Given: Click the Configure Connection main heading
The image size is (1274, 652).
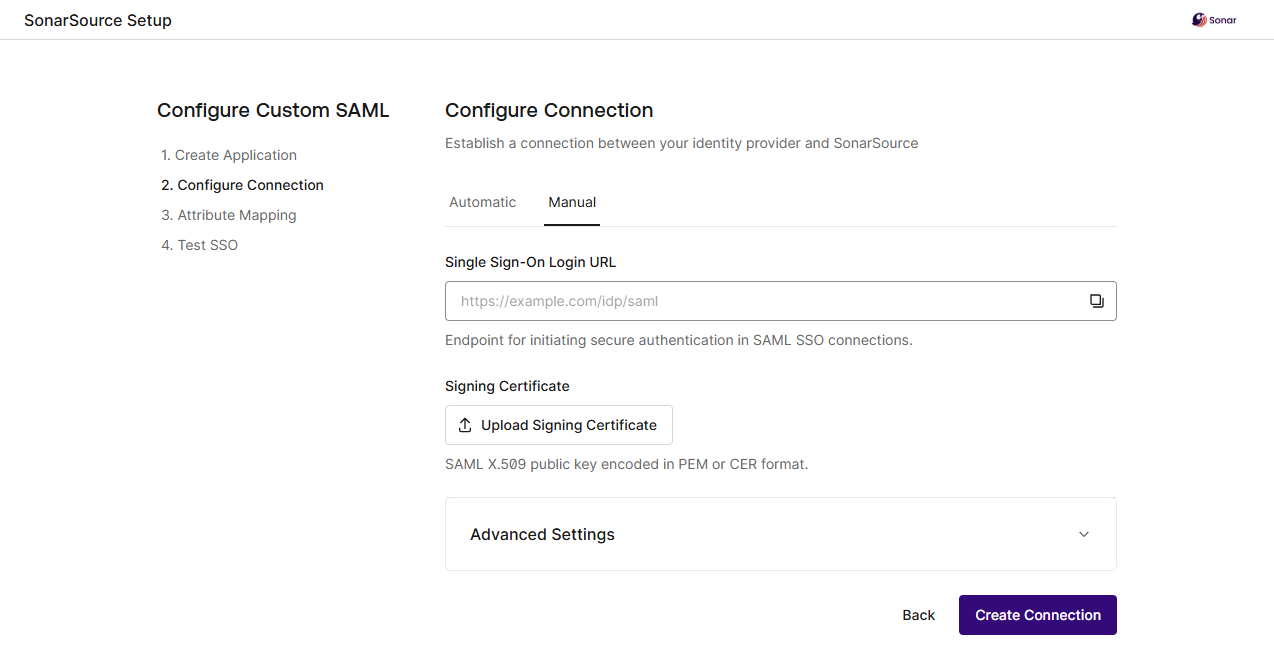Looking at the screenshot, I should pyautogui.click(x=549, y=110).
